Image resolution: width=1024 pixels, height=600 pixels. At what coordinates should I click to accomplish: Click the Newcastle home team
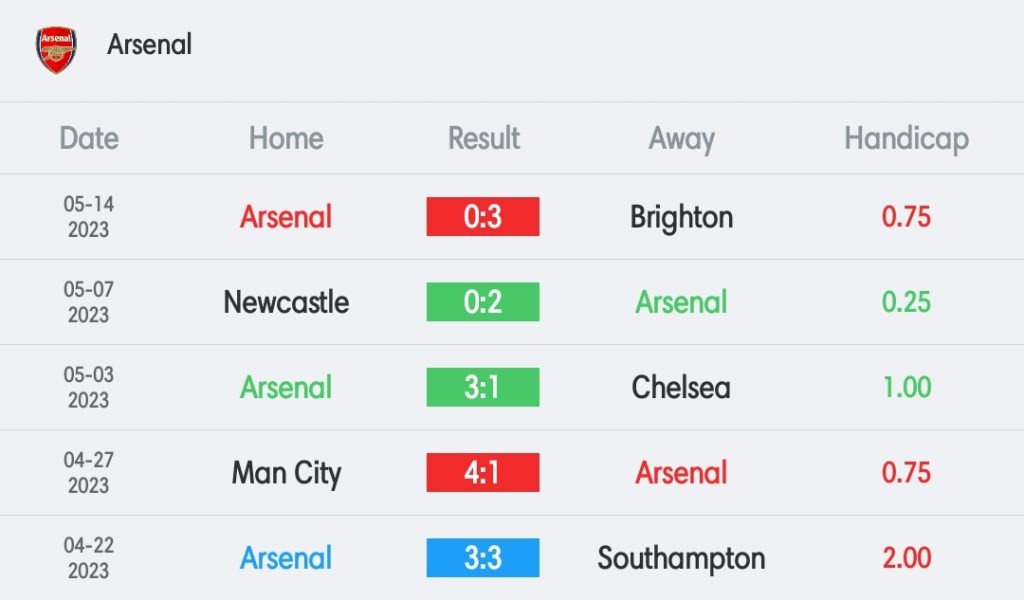coord(286,302)
